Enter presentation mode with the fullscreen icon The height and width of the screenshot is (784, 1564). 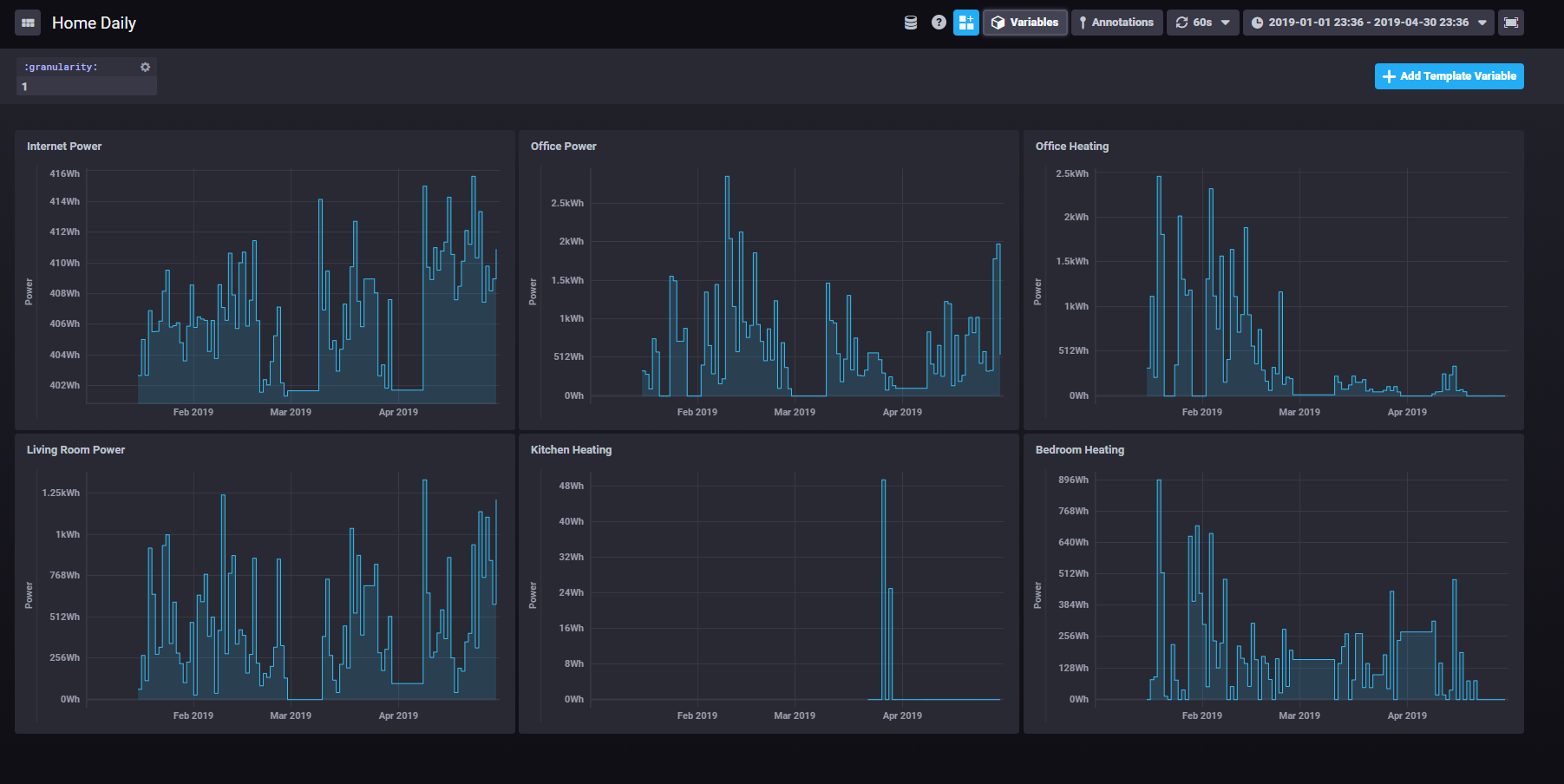tap(1511, 23)
